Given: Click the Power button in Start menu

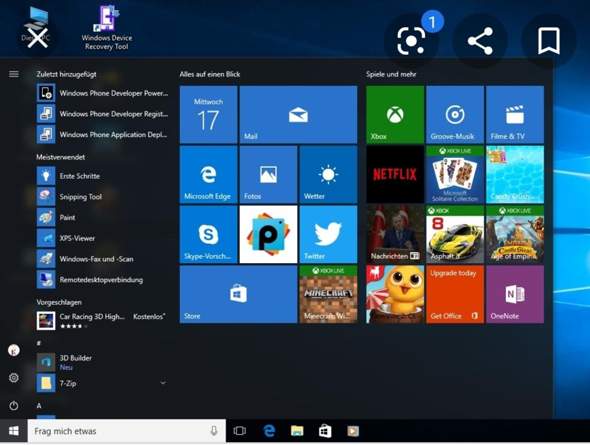Looking at the screenshot, I should 14,406.
